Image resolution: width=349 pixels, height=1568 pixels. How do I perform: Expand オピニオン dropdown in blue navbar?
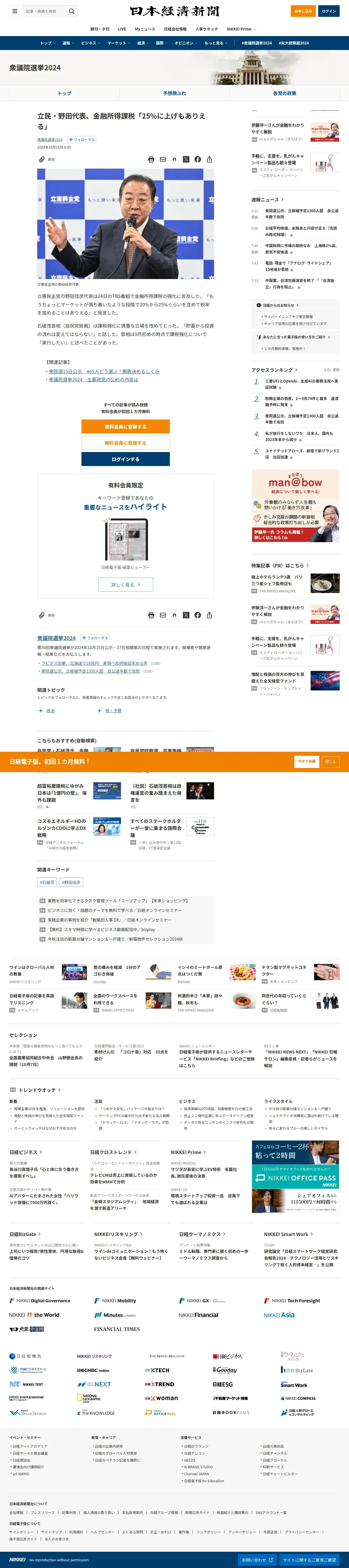[186, 43]
